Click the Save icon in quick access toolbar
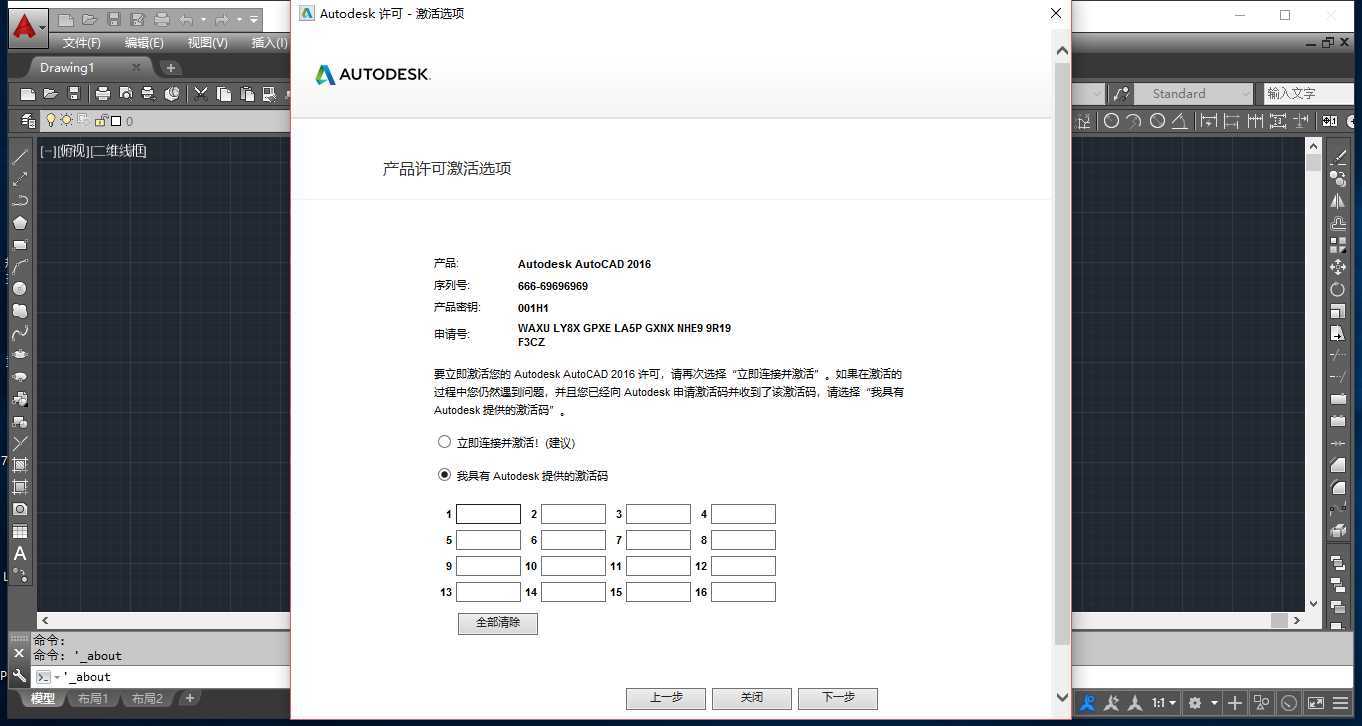 point(114,19)
